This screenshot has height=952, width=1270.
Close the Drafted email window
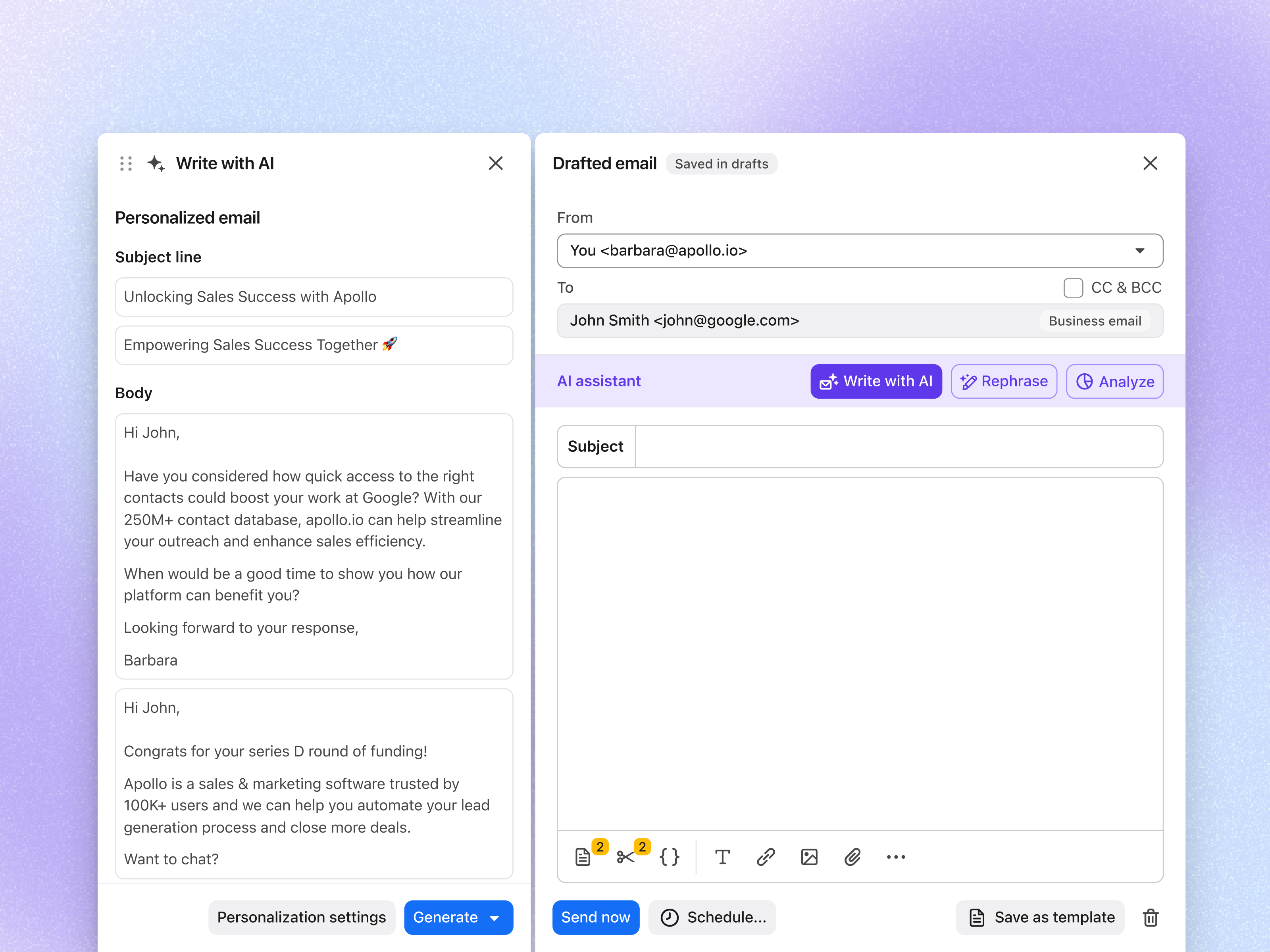click(x=1150, y=163)
